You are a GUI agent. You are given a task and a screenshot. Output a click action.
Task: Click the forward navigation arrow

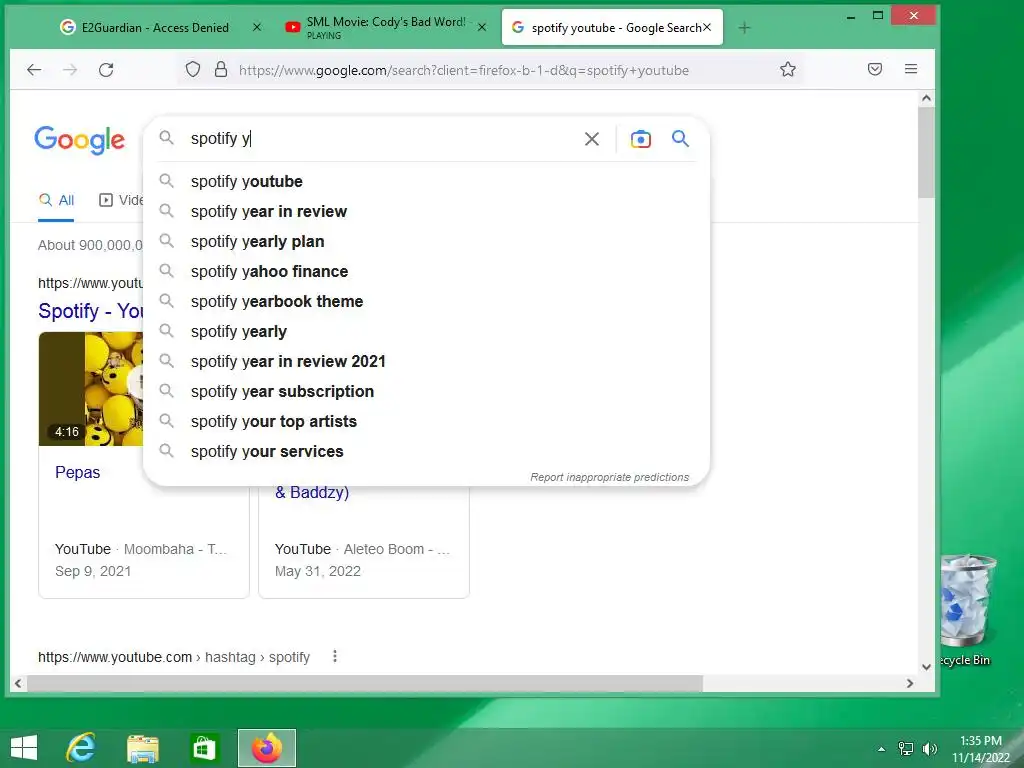click(70, 70)
